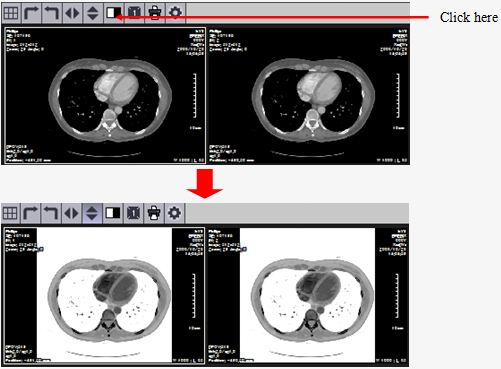Select bottom-right inverted CT image pane
The height and width of the screenshot is (369, 501).
coord(308,296)
